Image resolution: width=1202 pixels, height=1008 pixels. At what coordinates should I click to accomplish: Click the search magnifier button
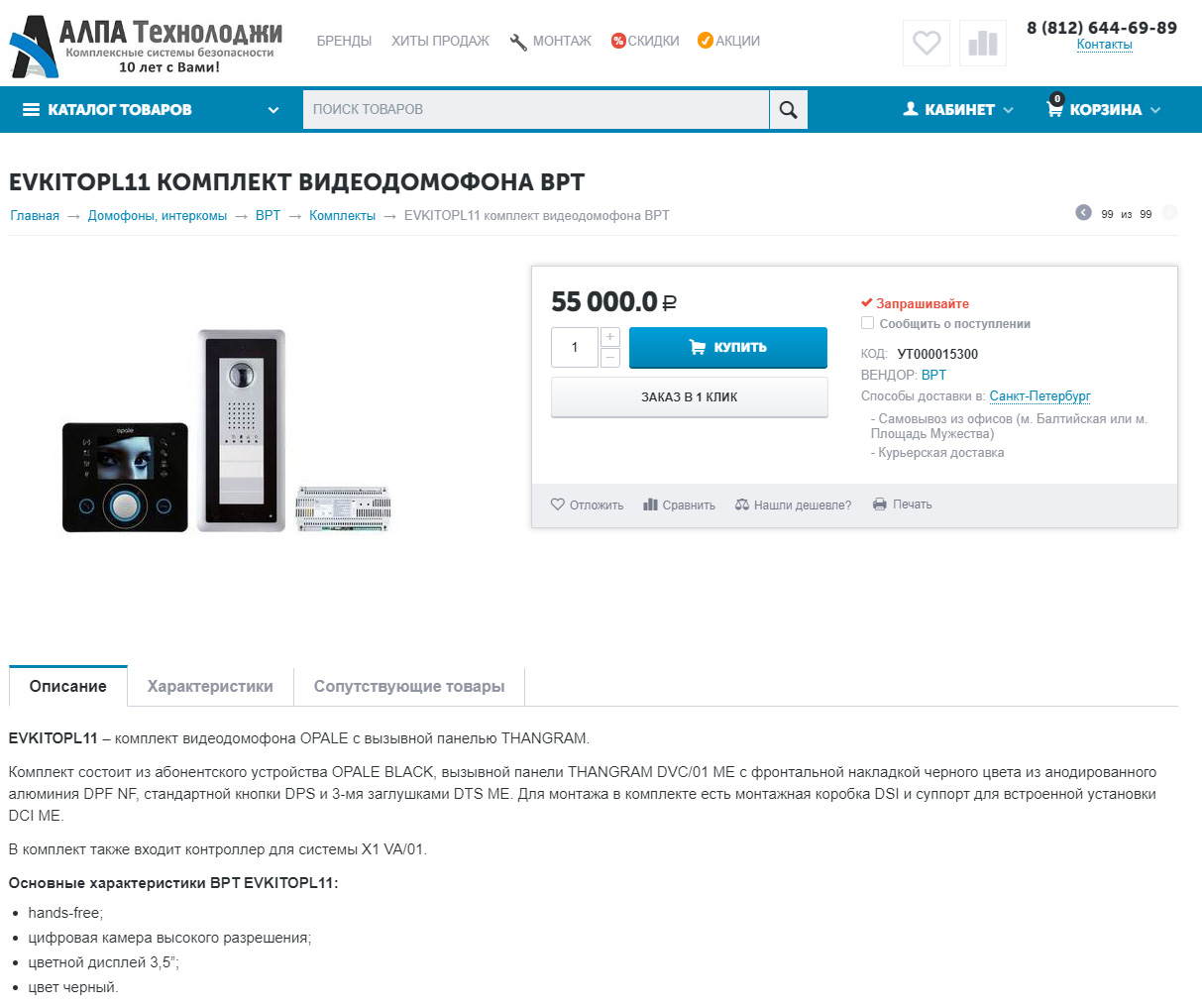click(x=788, y=109)
